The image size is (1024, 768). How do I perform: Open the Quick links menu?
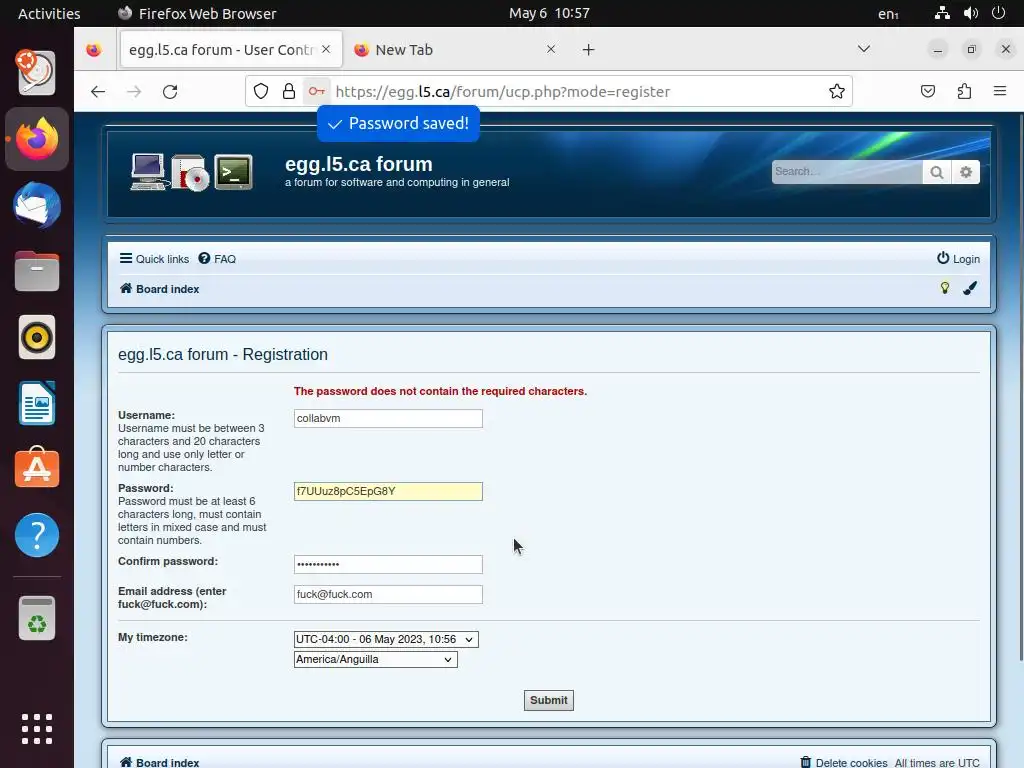tap(154, 259)
